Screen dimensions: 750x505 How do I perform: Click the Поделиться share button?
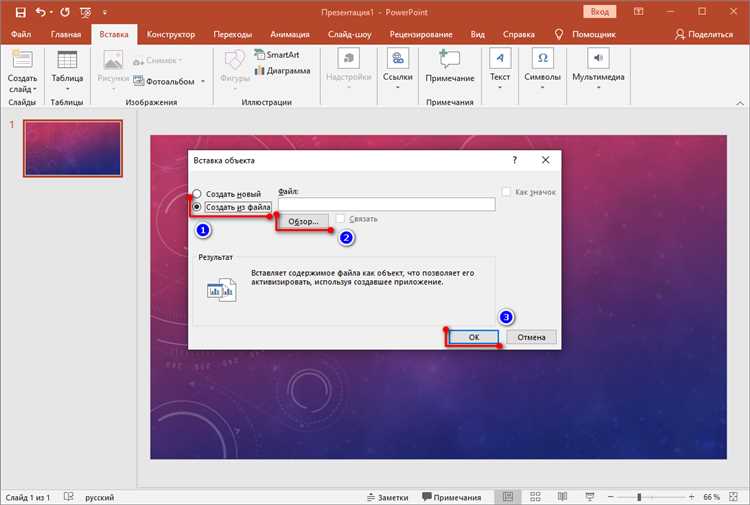click(x=704, y=34)
